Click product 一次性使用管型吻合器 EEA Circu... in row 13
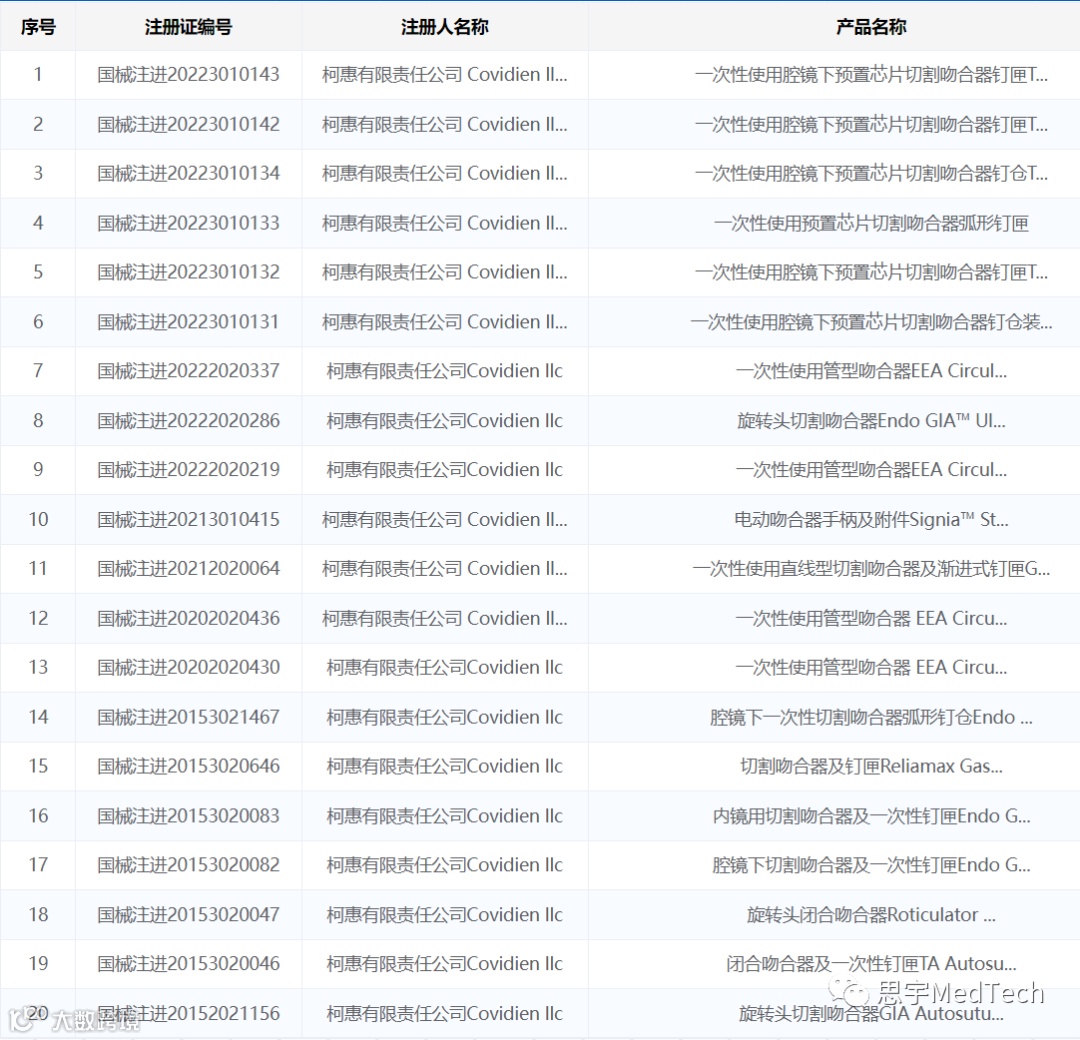Image resolution: width=1080 pixels, height=1040 pixels. click(x=871, y=667)
